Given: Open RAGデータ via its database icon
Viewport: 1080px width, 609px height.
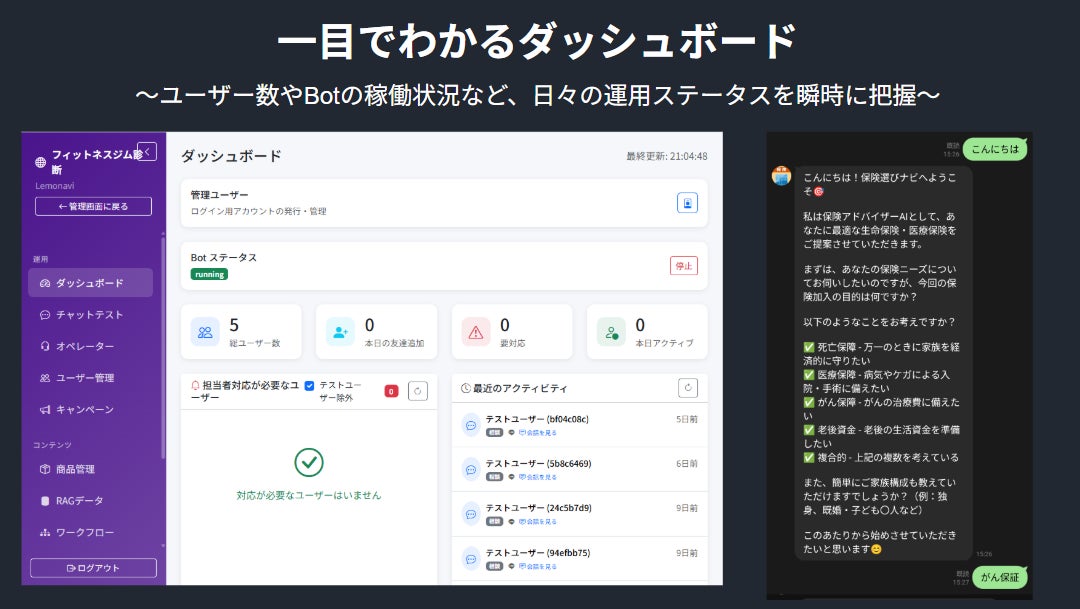Looking at the screenshot, I should tap(44, 500).
